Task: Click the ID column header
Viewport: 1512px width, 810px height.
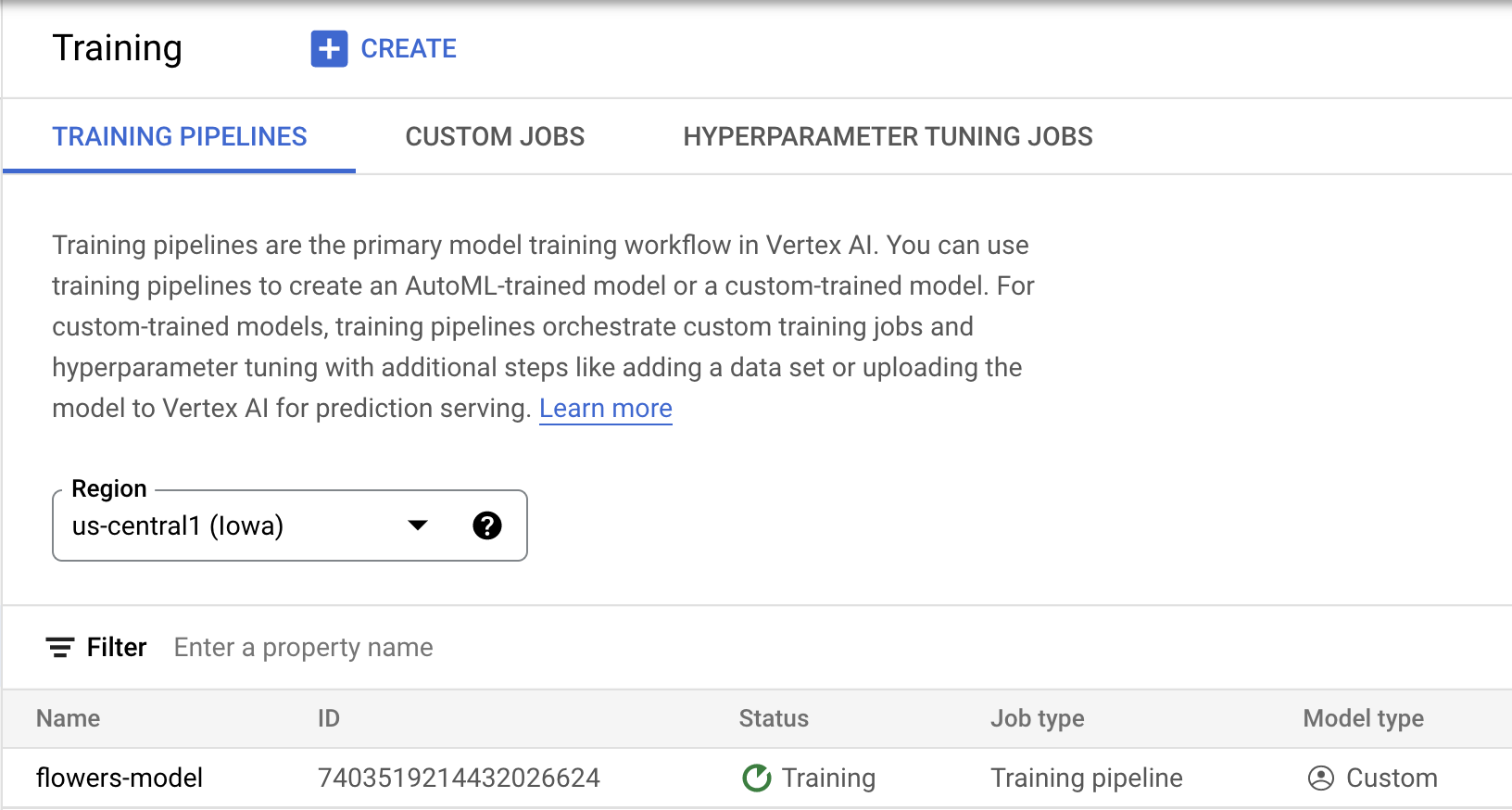Action: coord(329,718)
